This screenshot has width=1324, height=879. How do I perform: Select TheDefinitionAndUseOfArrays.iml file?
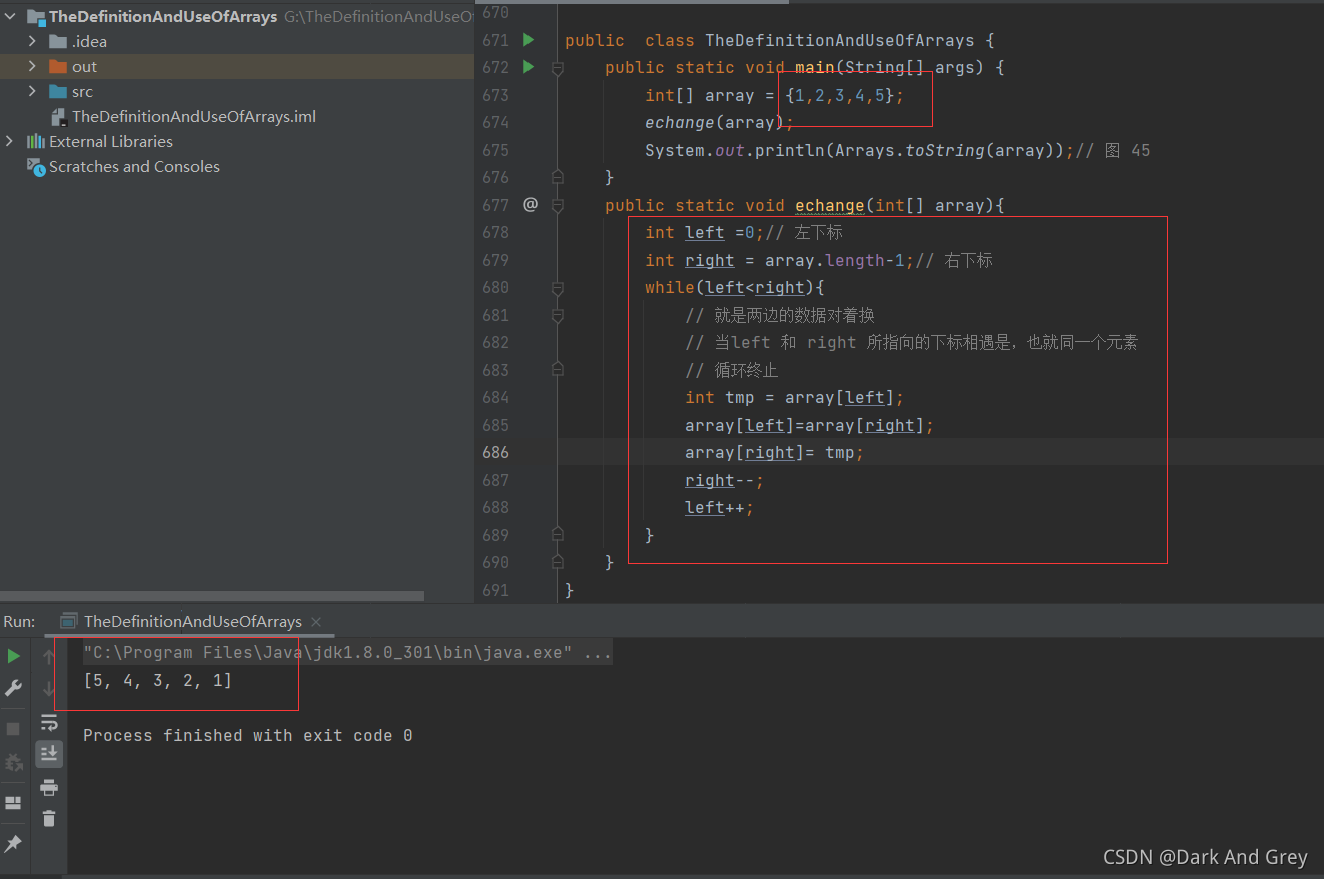(194, 117)
